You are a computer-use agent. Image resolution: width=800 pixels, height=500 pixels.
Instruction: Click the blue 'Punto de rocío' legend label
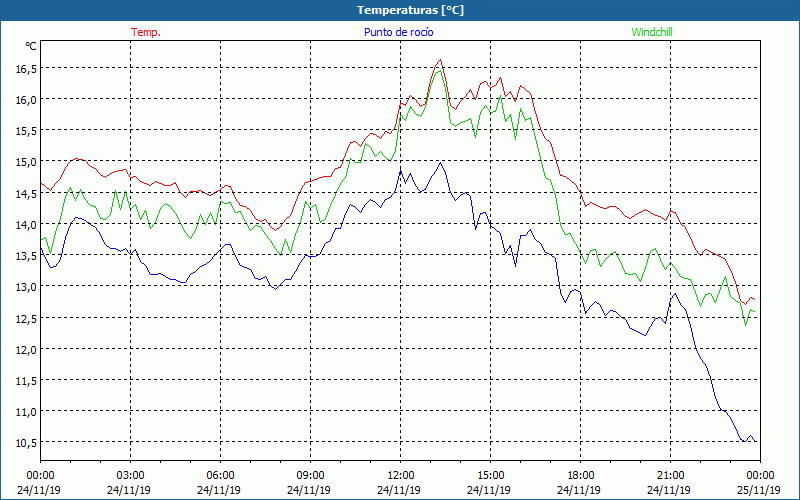point(398,32)
